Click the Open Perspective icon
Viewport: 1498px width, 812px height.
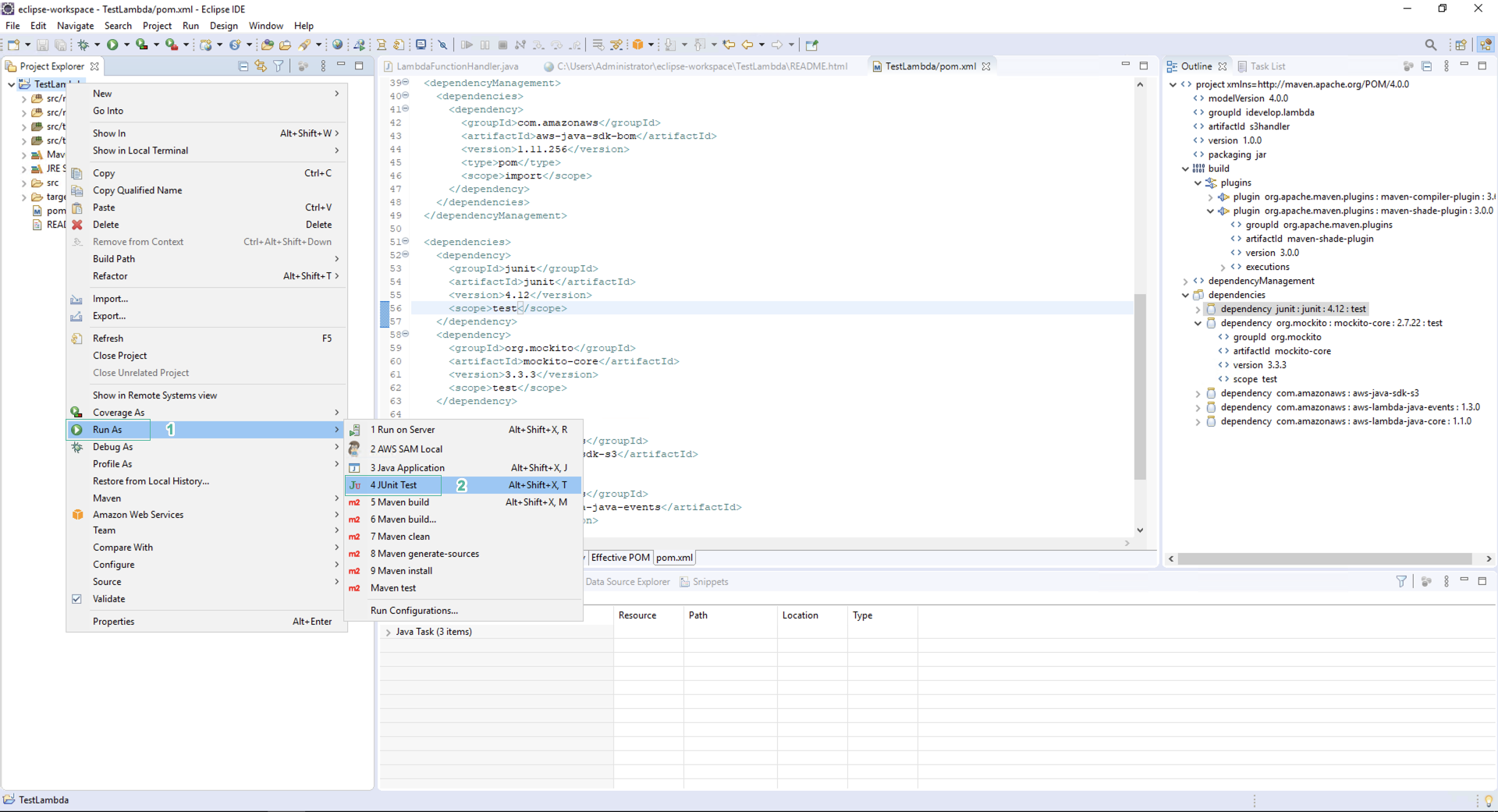tap(1461, 45)
